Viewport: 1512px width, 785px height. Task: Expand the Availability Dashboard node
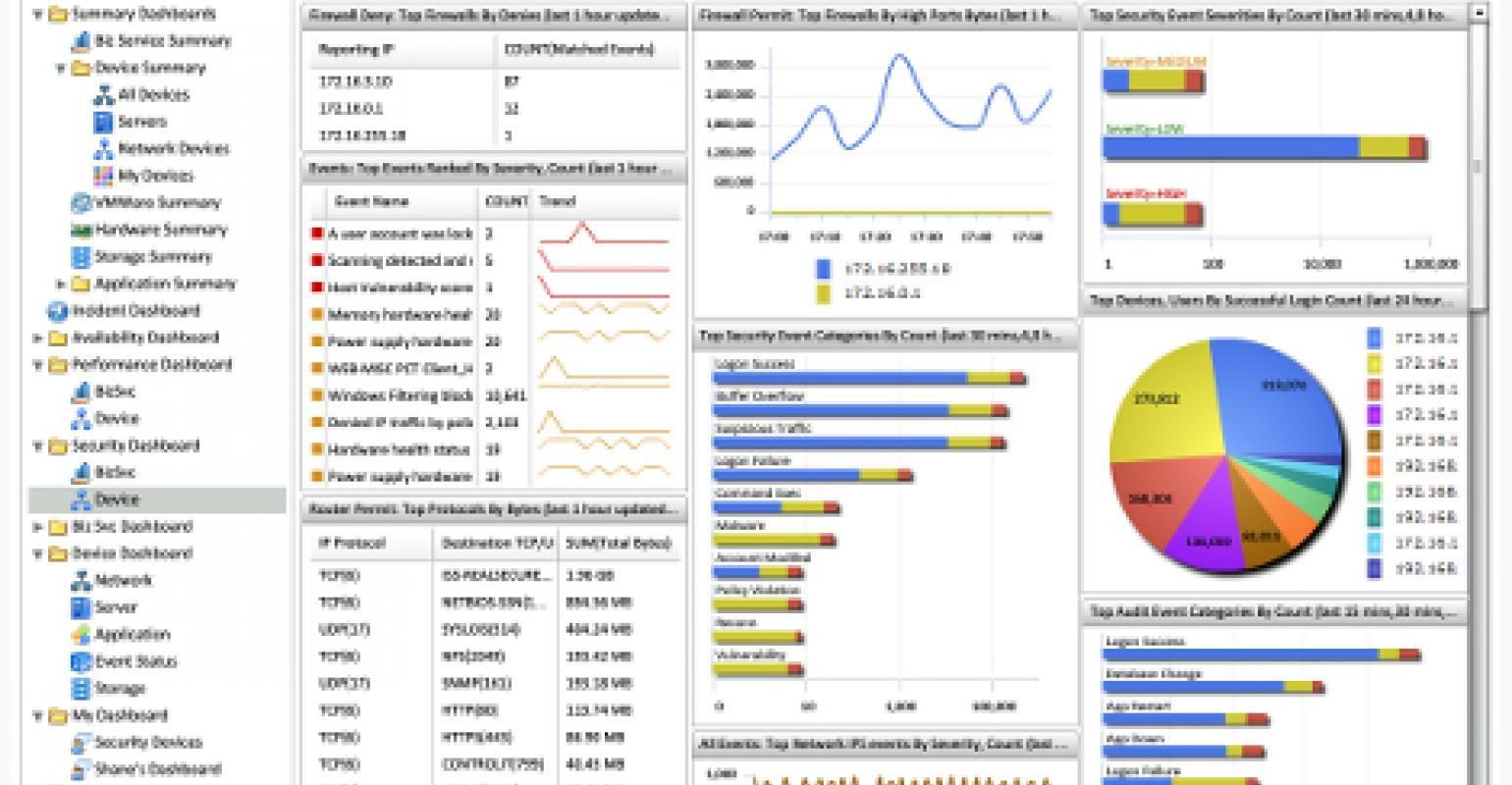(x=38, y=339)
